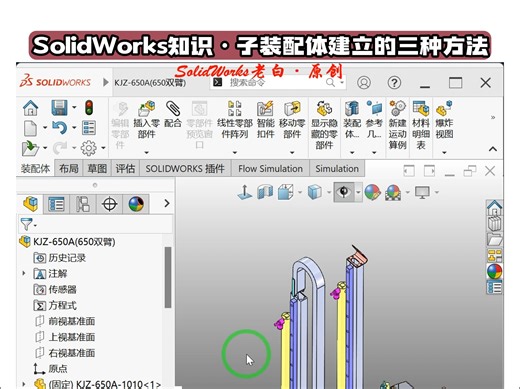
Task: Undo the last action
Action: (60, 128)
